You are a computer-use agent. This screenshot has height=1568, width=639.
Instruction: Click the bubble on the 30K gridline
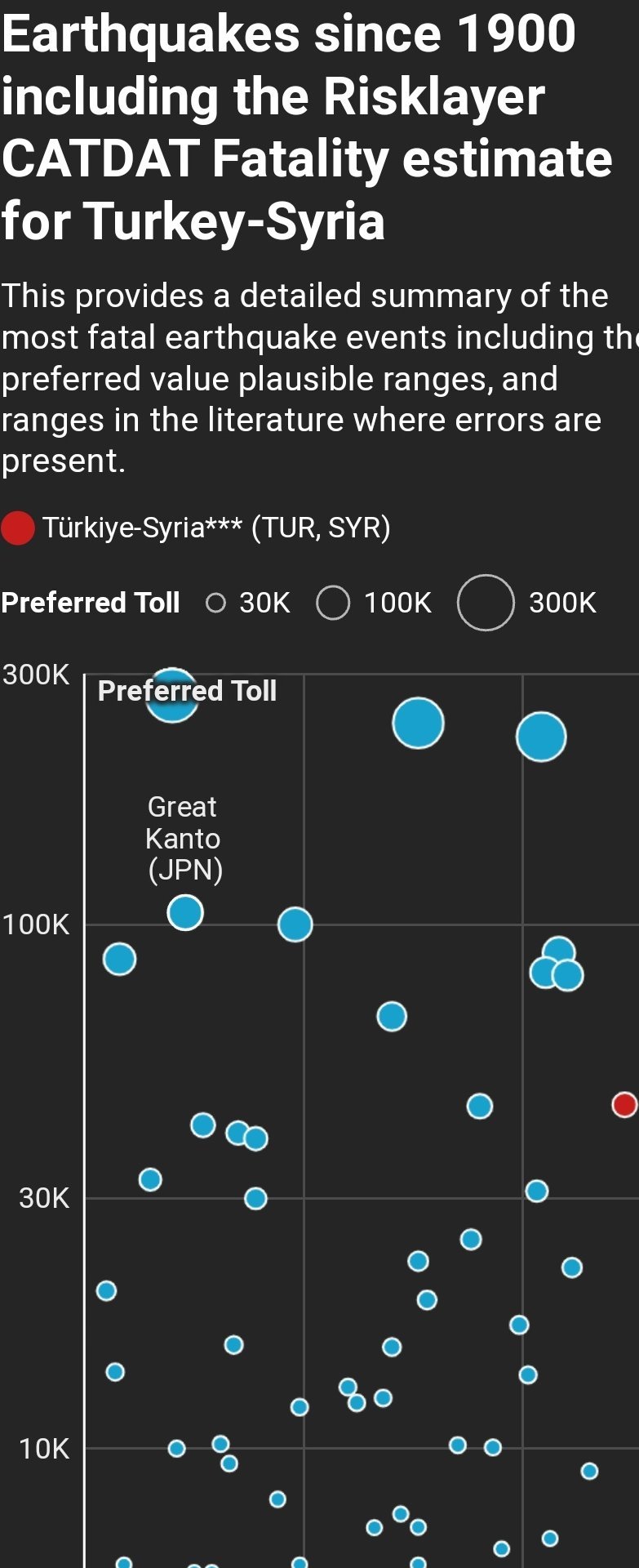coord(255,1198)
